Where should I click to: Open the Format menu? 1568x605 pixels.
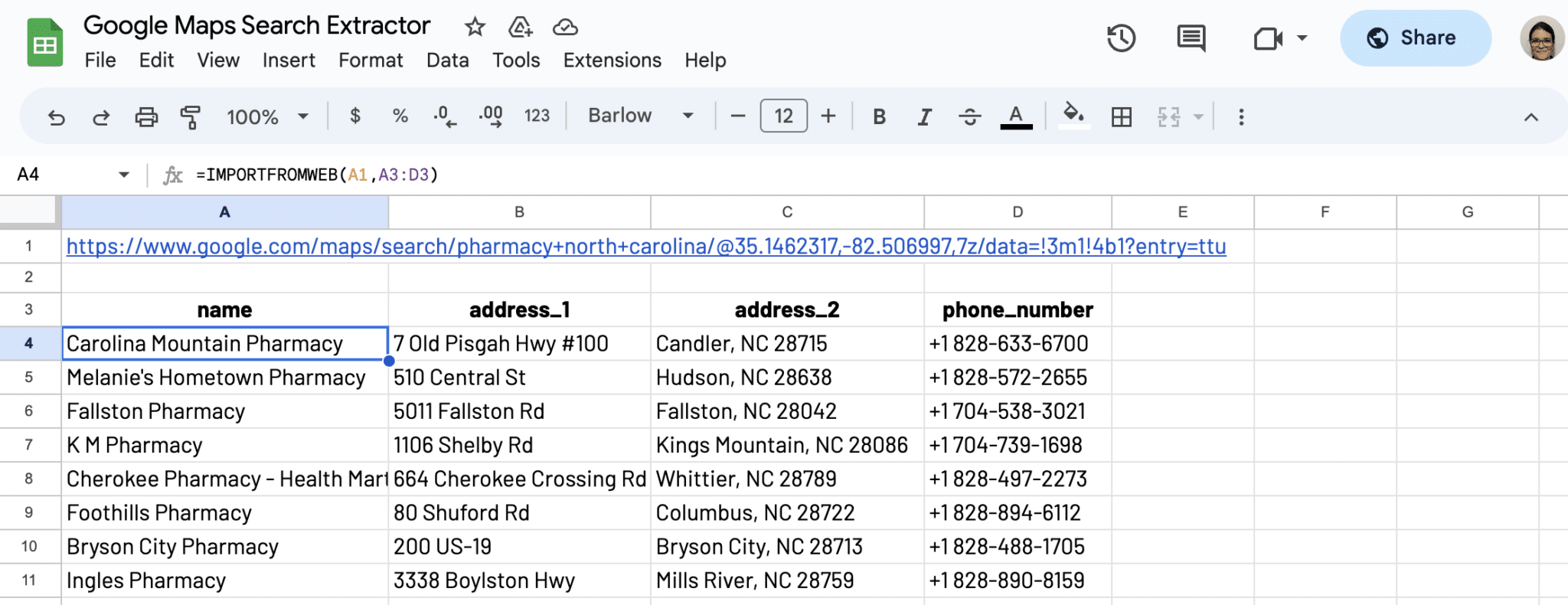coord(371,60)
